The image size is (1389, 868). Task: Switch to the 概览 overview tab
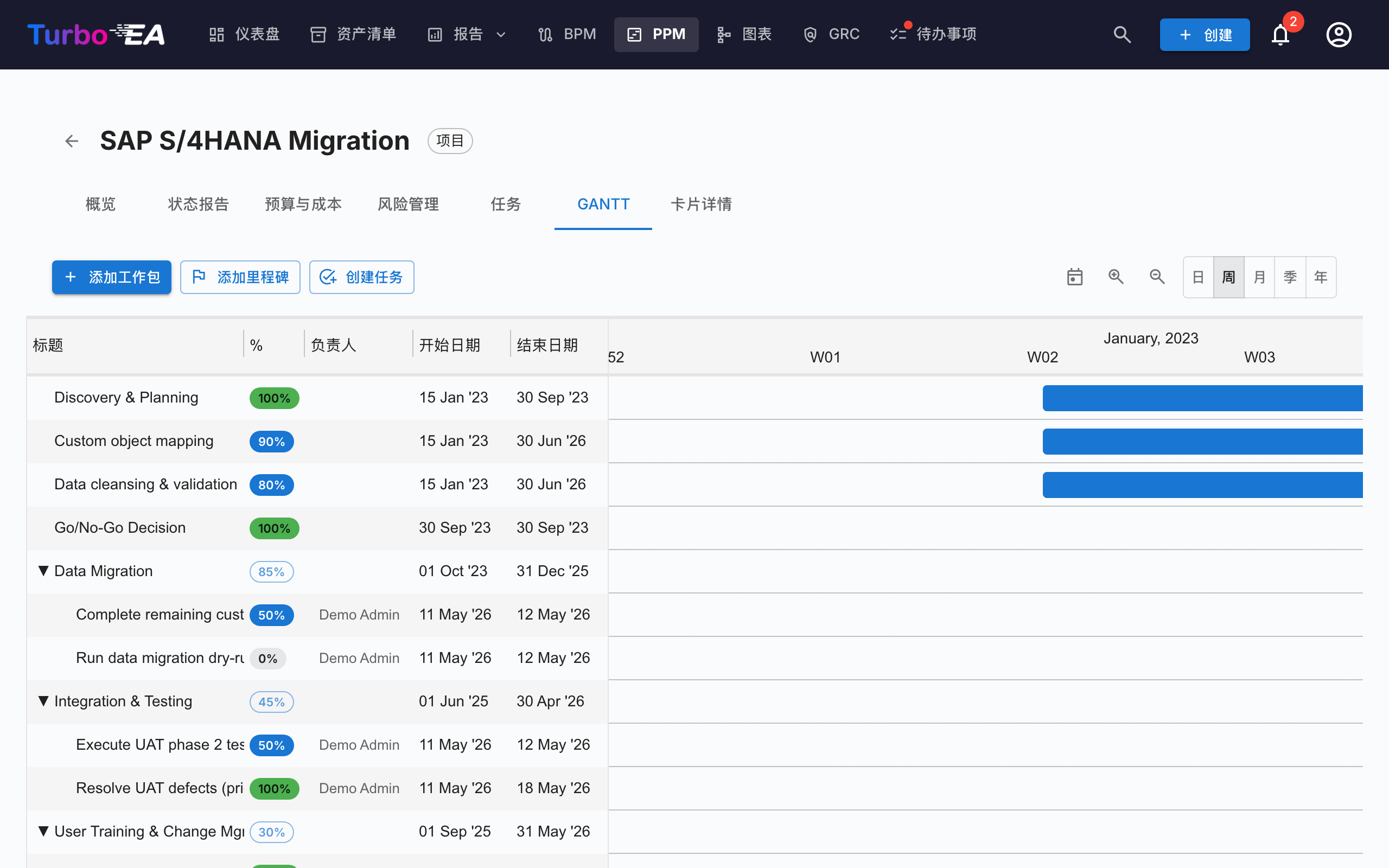(x=100, y=205)
